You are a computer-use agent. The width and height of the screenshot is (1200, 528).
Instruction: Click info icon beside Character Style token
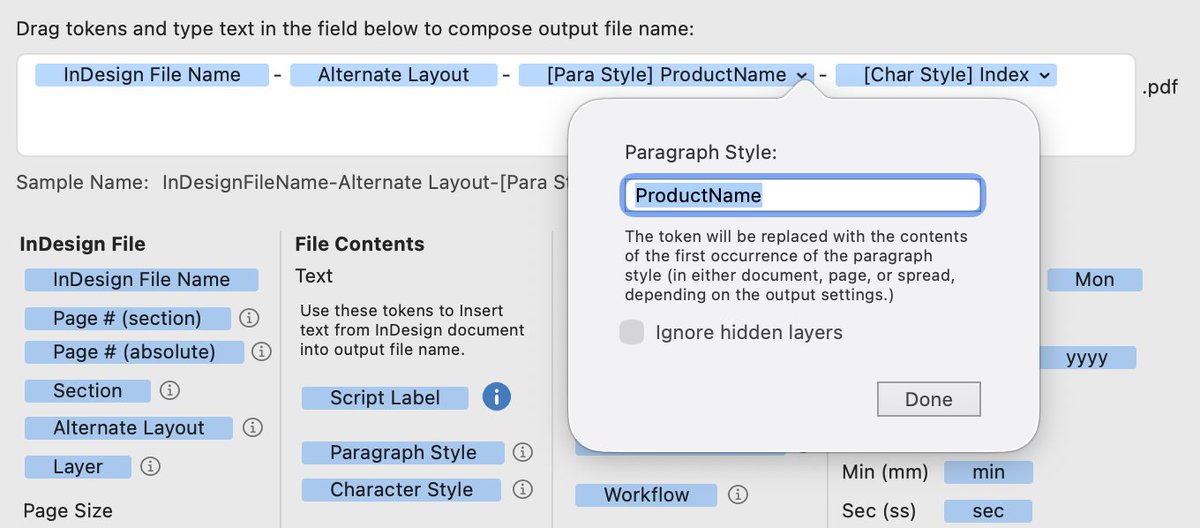click(x=522, y=490)
